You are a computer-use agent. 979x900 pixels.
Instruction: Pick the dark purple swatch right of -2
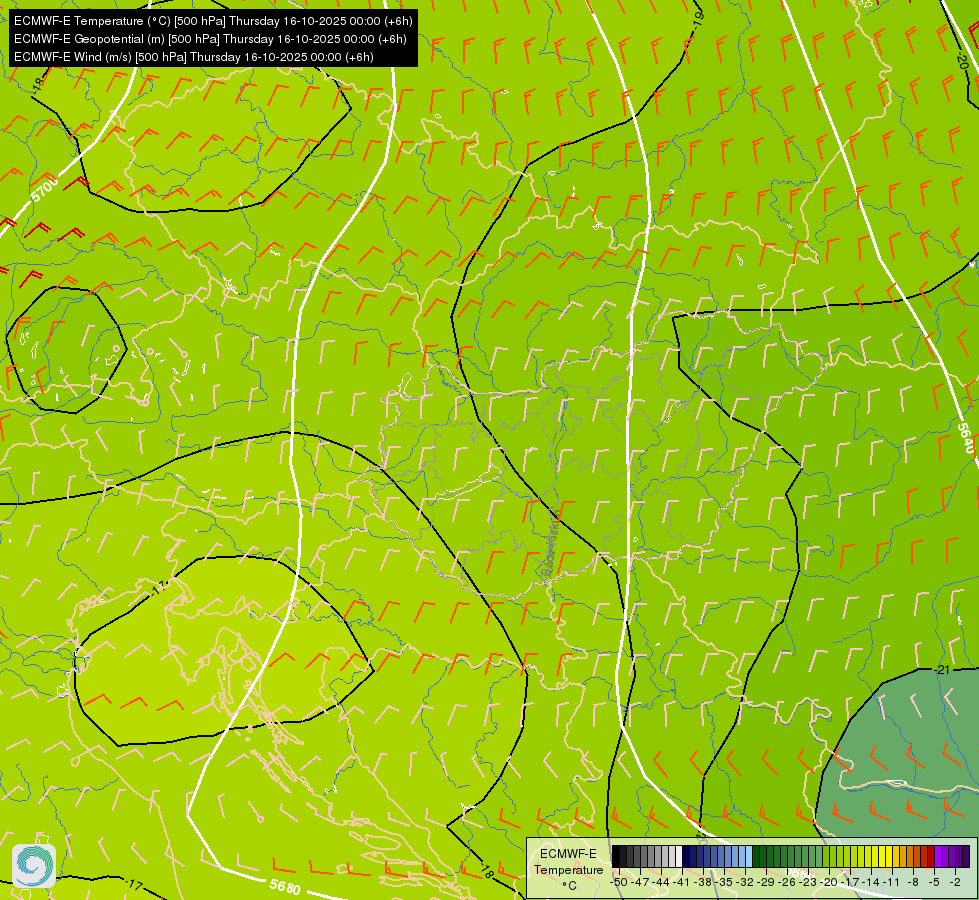click(967, 856)
